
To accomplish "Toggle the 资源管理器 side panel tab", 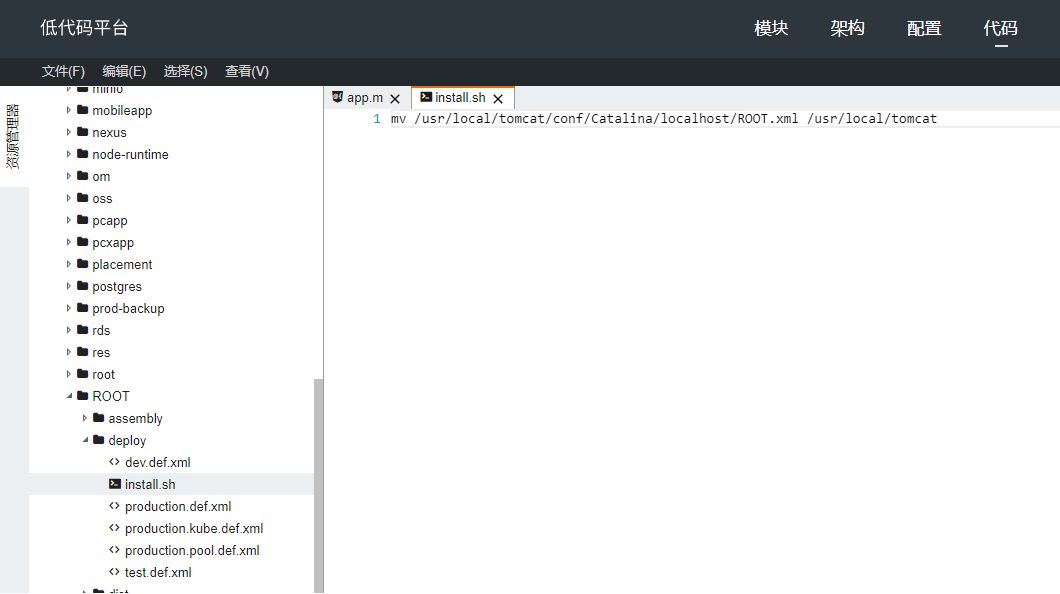I will (13, 136).
